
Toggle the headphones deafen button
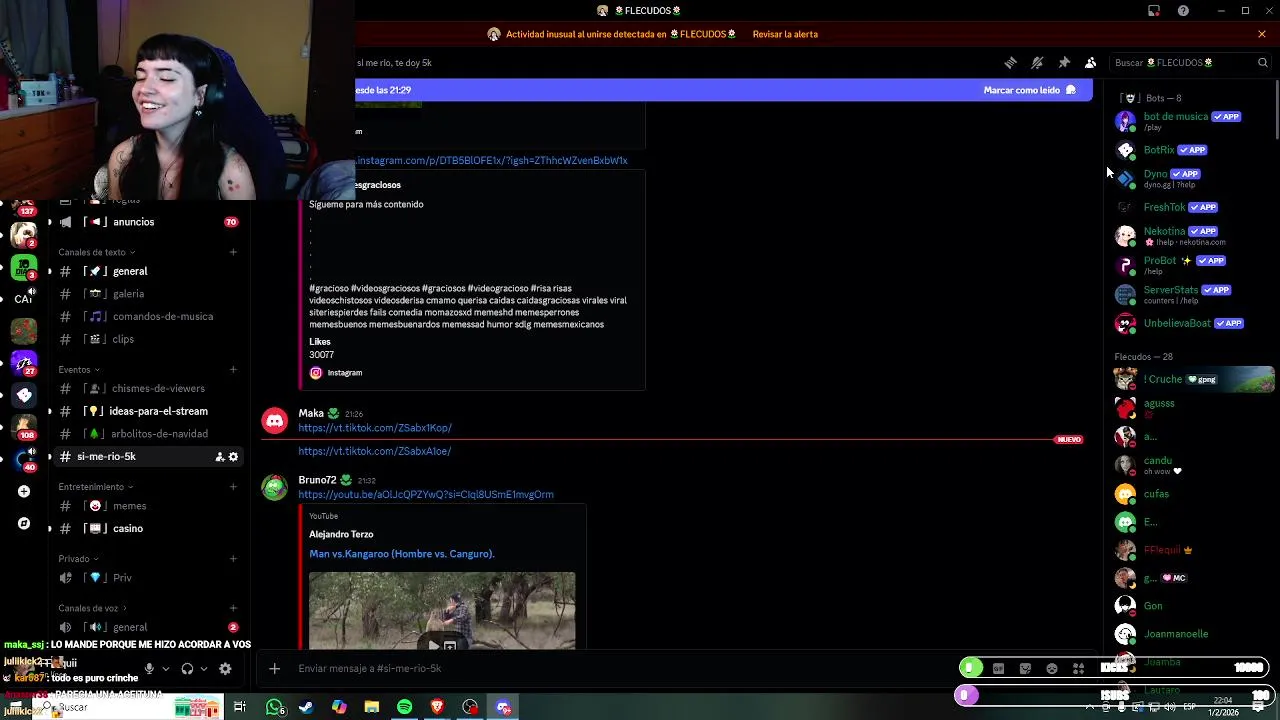[187, 668]
